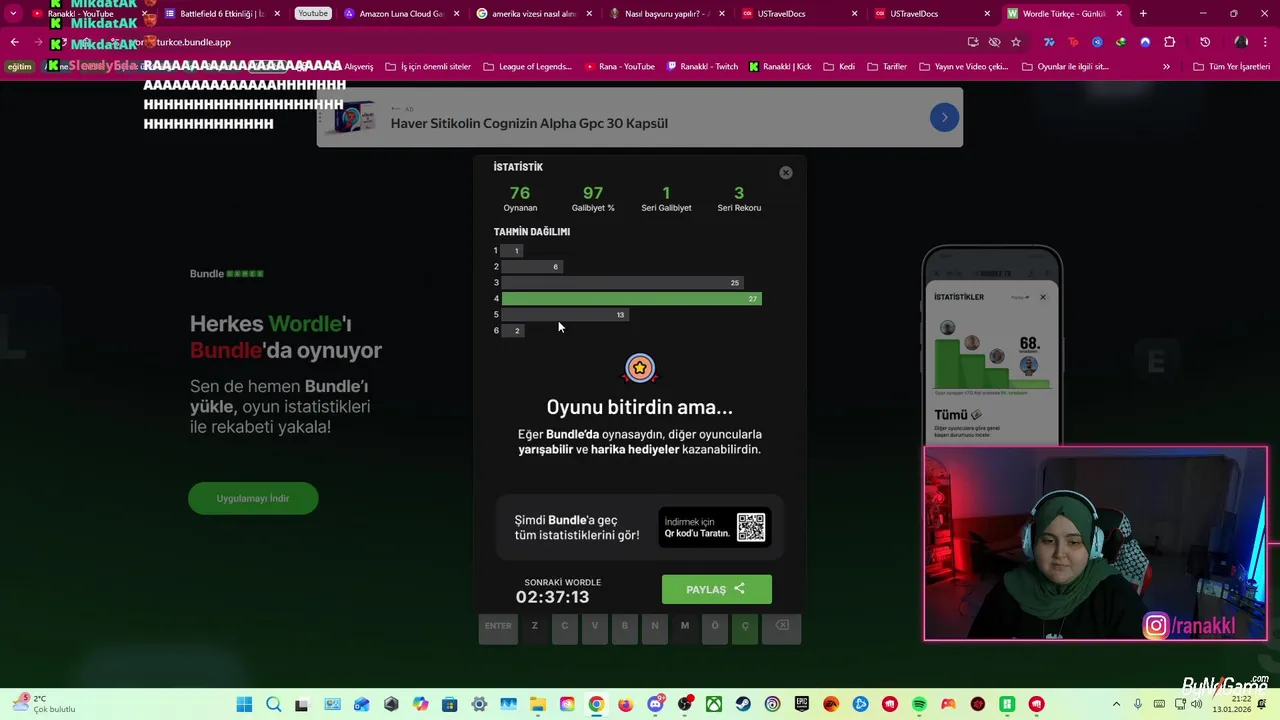Bookmark this page with the star icon

1016,42
